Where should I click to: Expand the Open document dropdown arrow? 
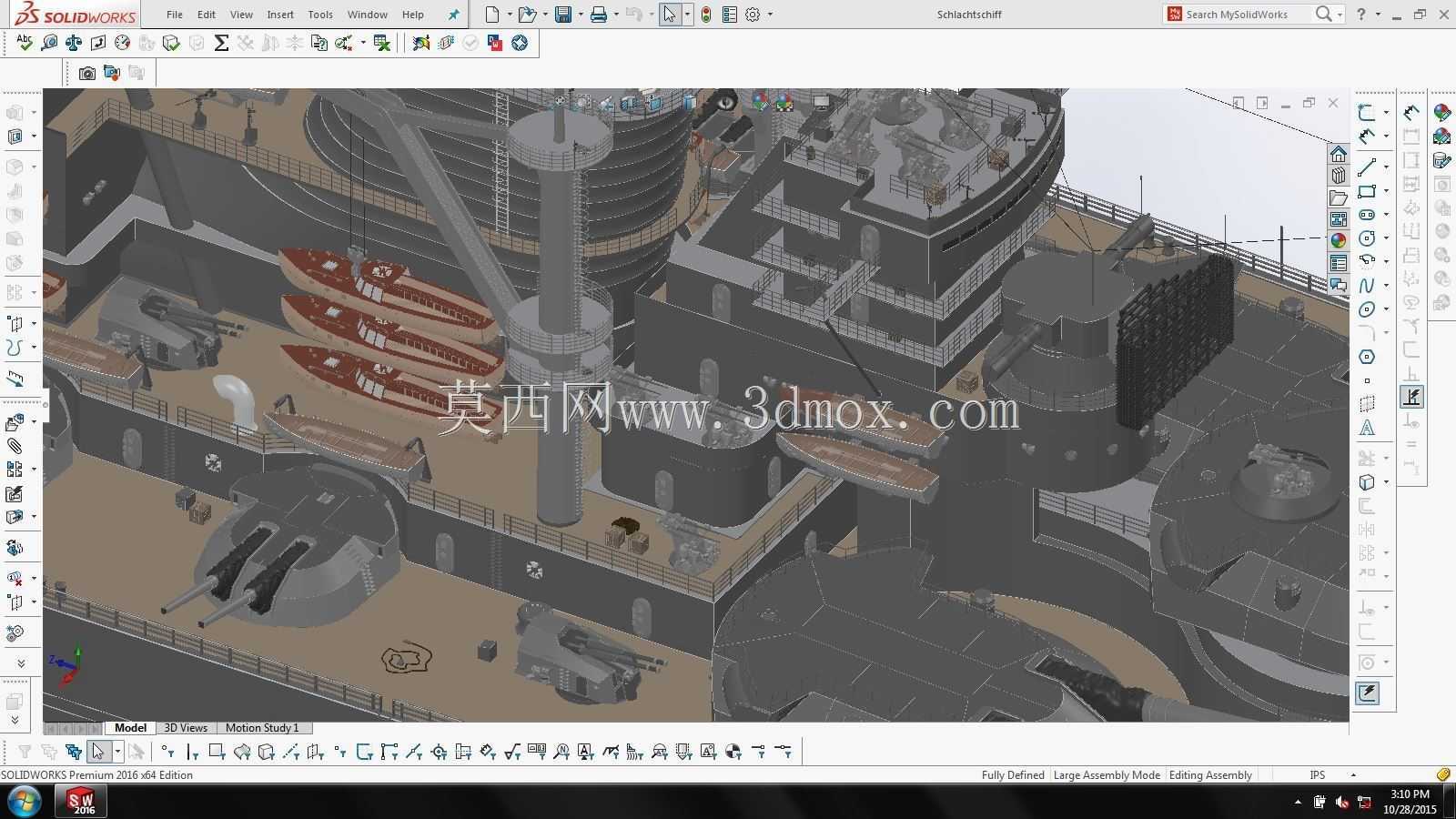pos(544,15)
